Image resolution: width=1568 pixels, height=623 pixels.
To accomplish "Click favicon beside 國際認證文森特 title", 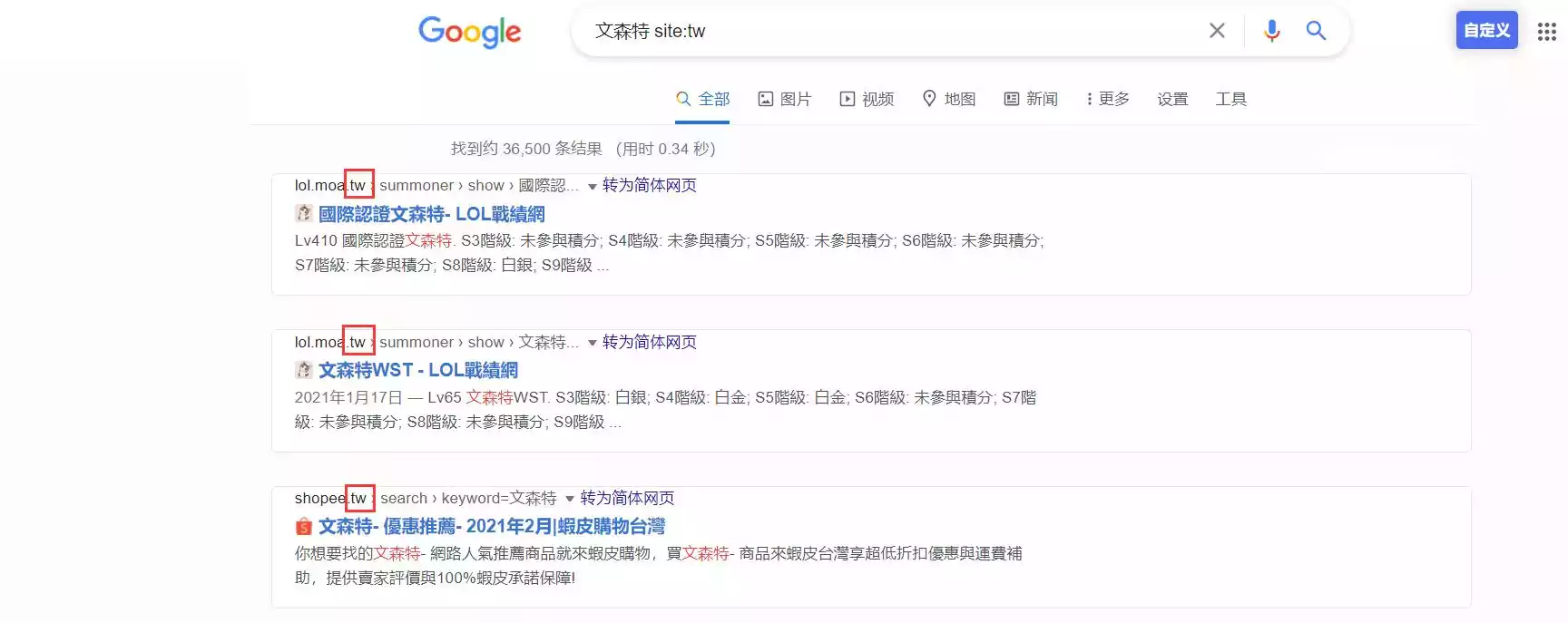I will (x=304, y=213).
